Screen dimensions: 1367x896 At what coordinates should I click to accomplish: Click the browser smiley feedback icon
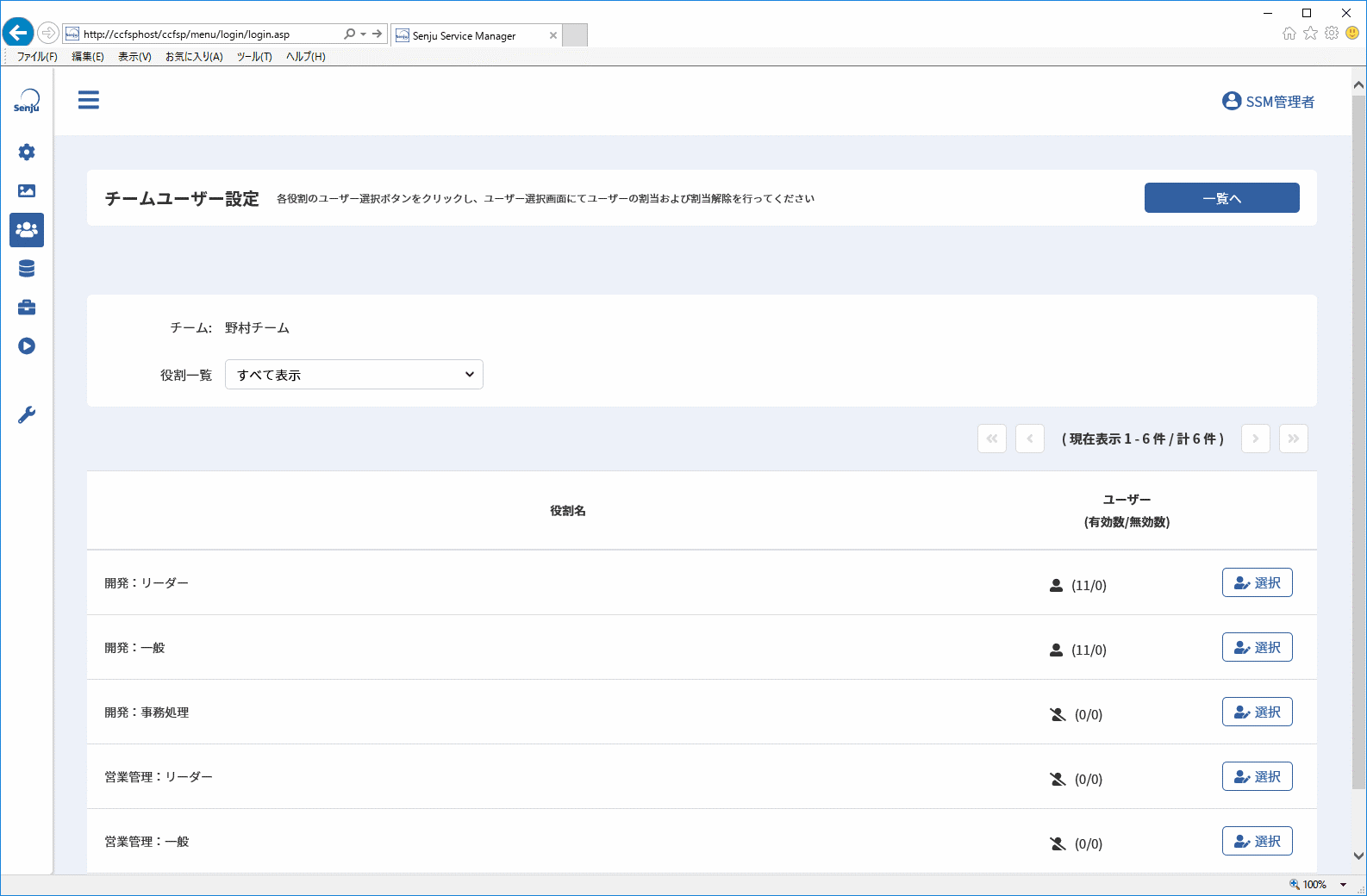pos(1352,33)
